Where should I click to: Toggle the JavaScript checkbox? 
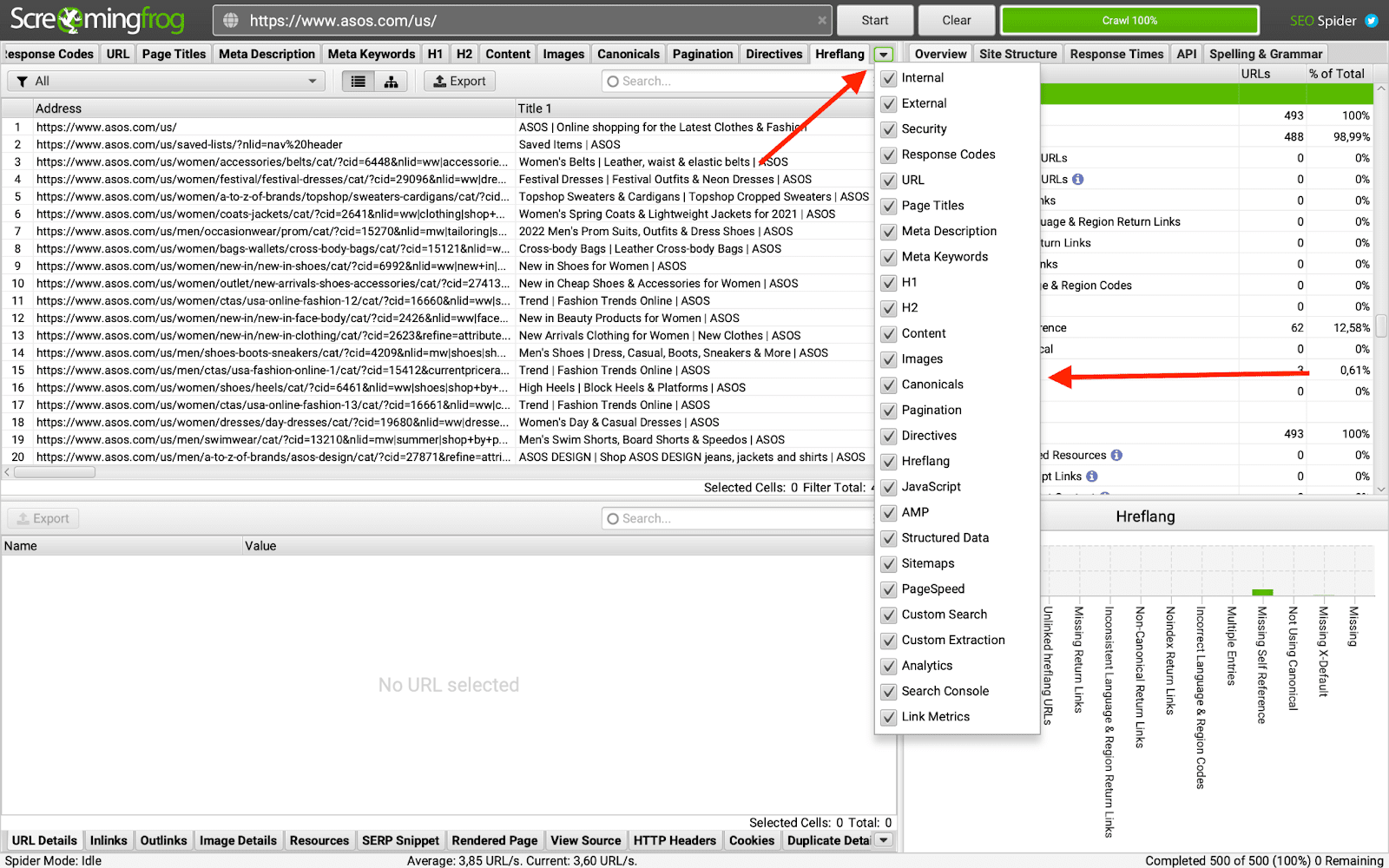coord(888,487)
